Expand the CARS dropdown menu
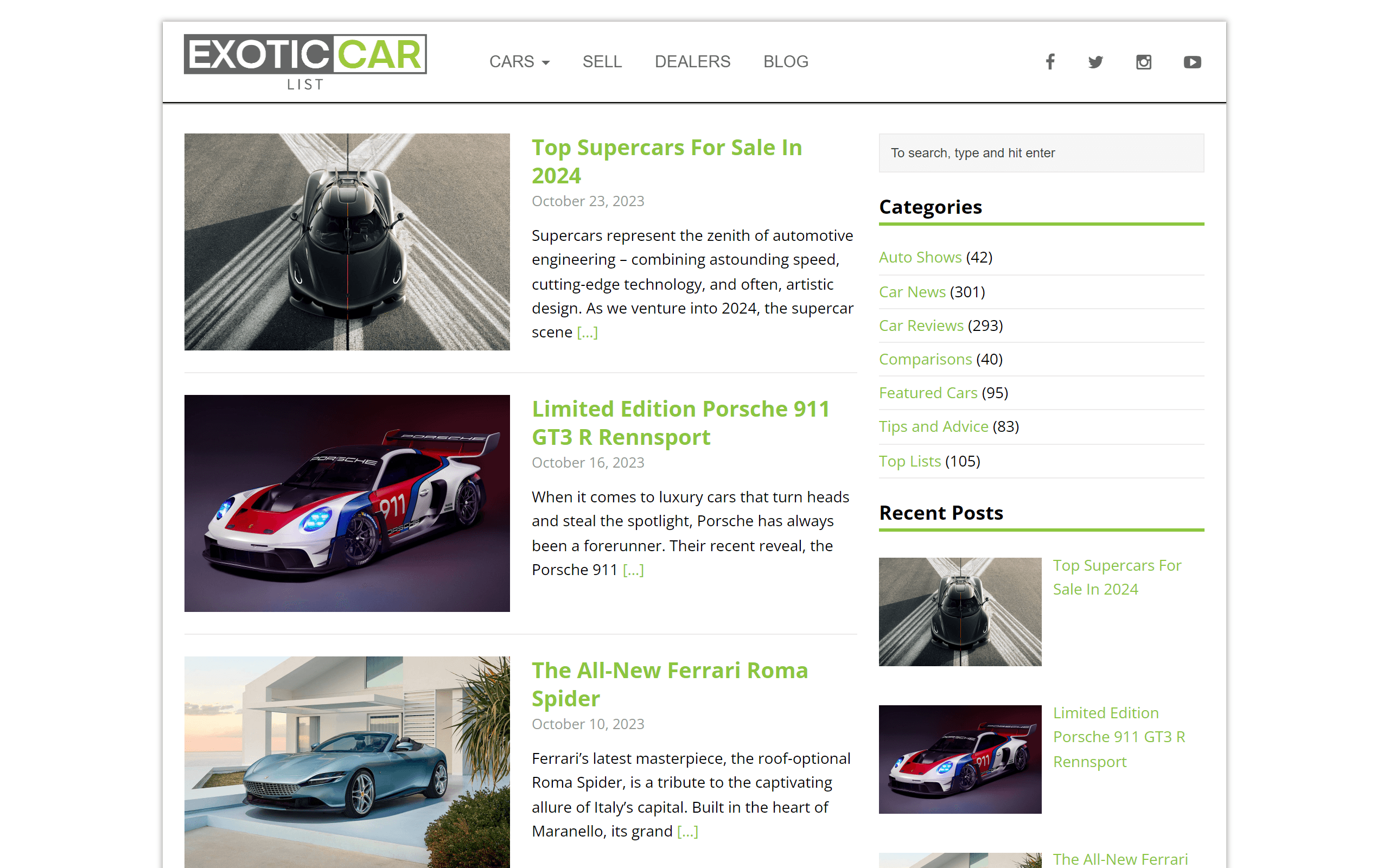This screenshot has width=1389, height=868. tap(519, 61)
